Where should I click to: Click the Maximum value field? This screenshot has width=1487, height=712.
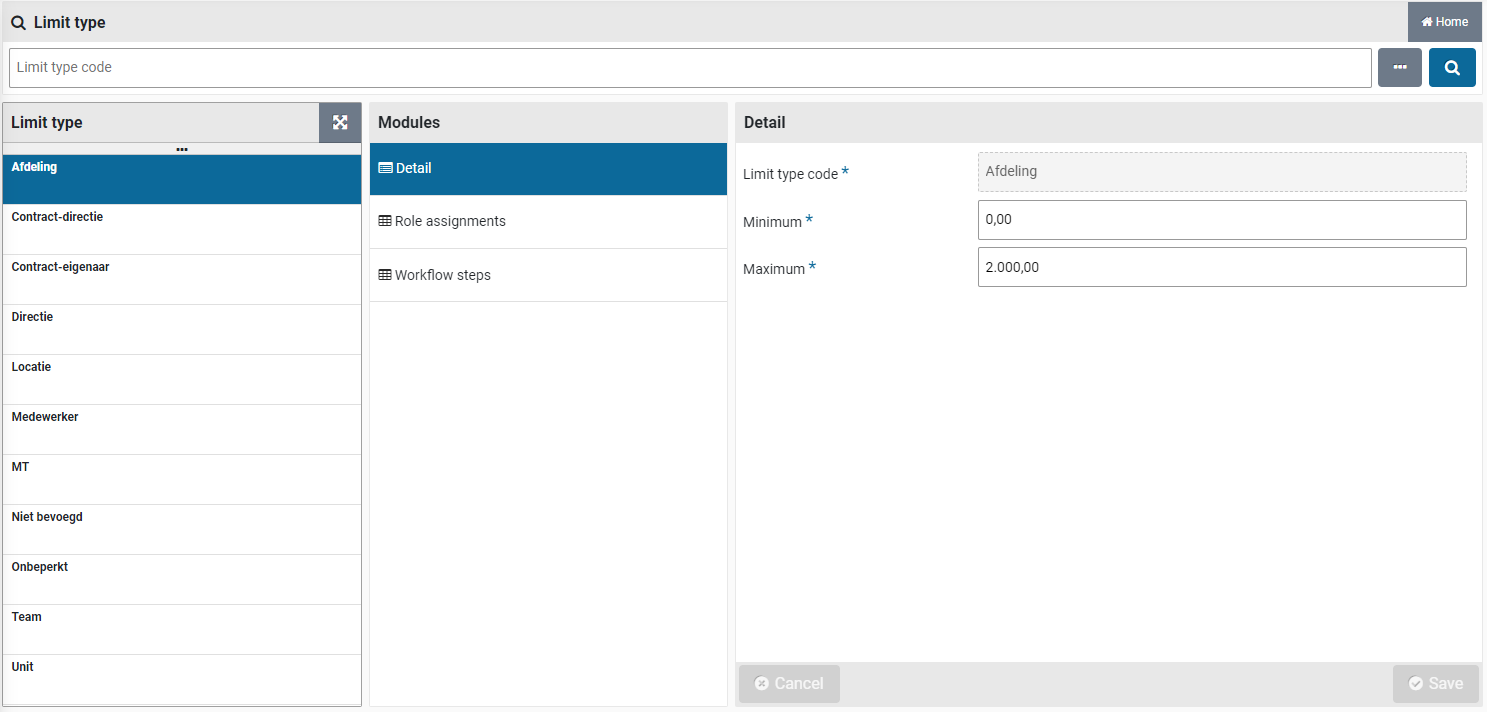point(1221,267)
